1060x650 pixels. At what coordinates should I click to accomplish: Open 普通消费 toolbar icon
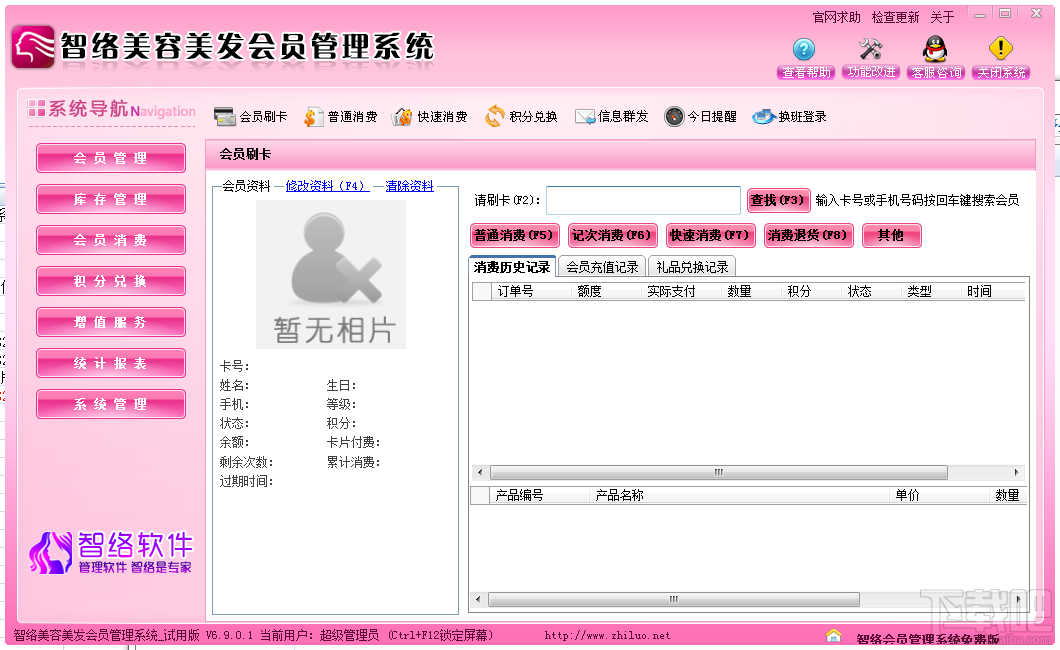(x=314, y=117)
